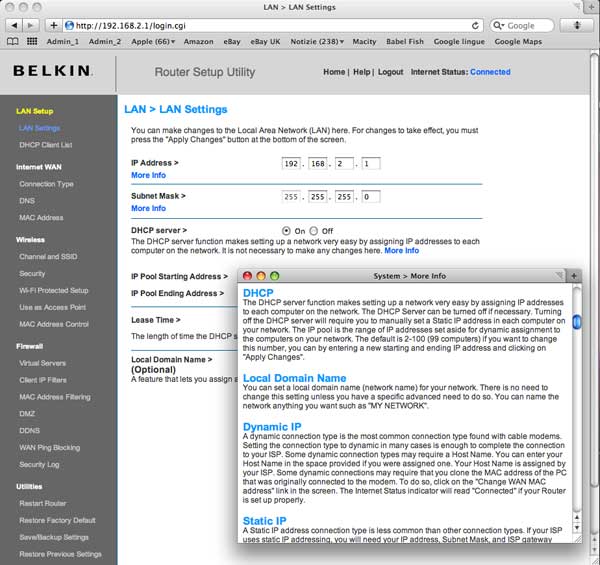The image size is (600, 565).
Task: Open the Security Log page
Action: 39,464
